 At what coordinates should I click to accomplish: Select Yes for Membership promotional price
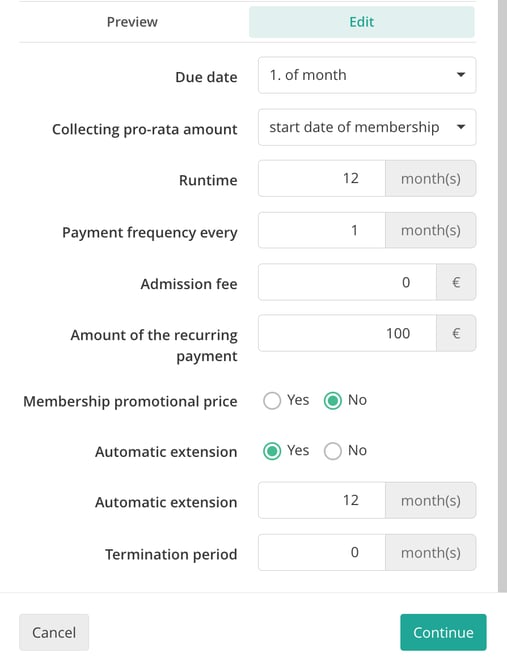272,401
